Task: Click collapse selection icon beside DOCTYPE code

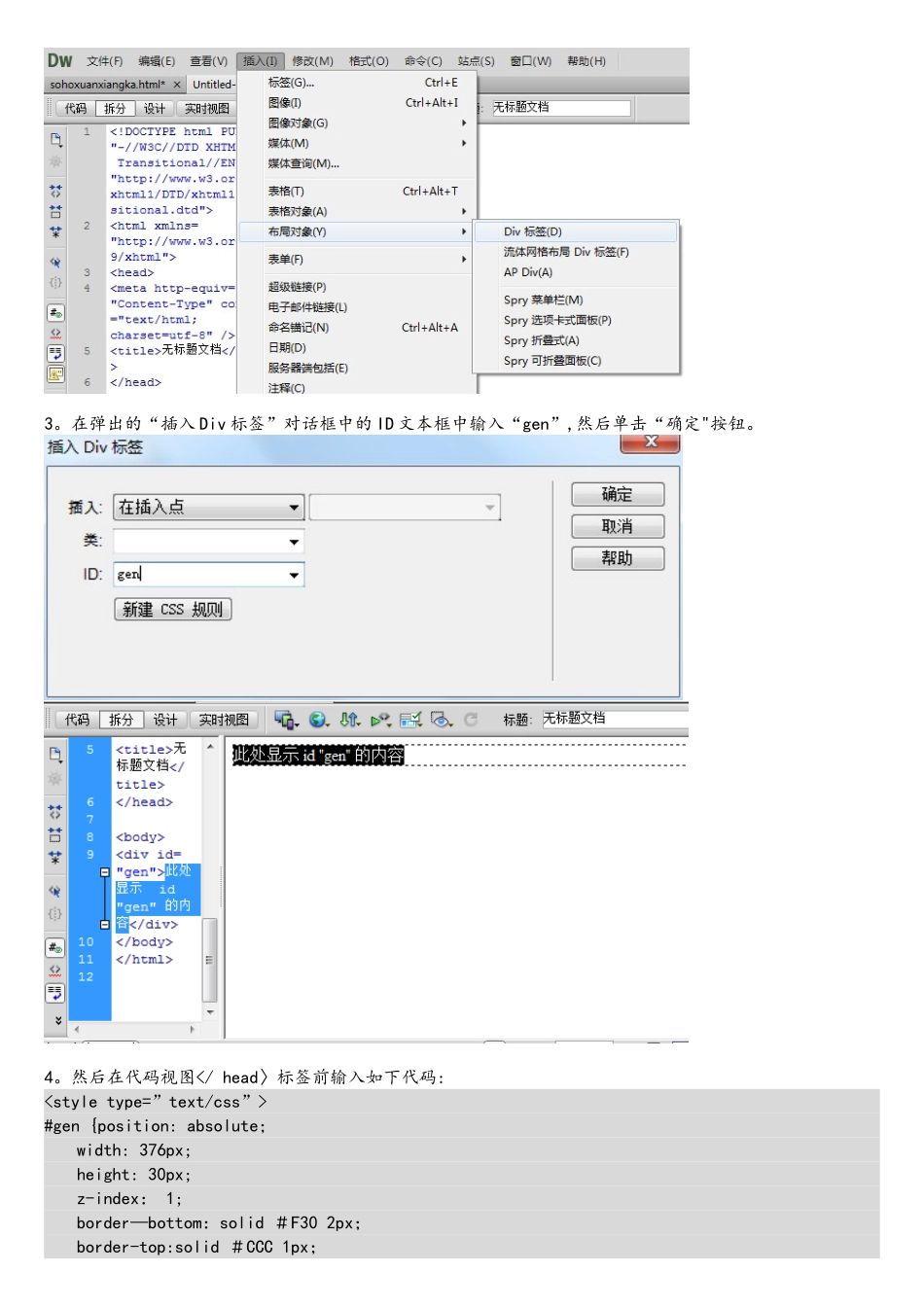Action: pos(55,211)
